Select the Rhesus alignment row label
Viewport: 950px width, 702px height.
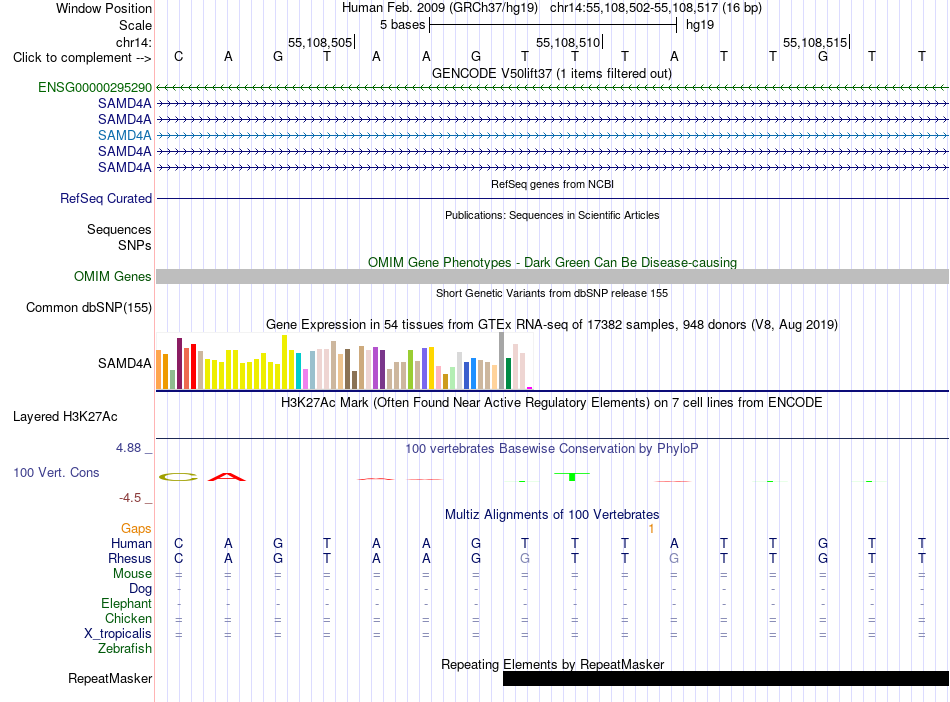click(130, 558)
